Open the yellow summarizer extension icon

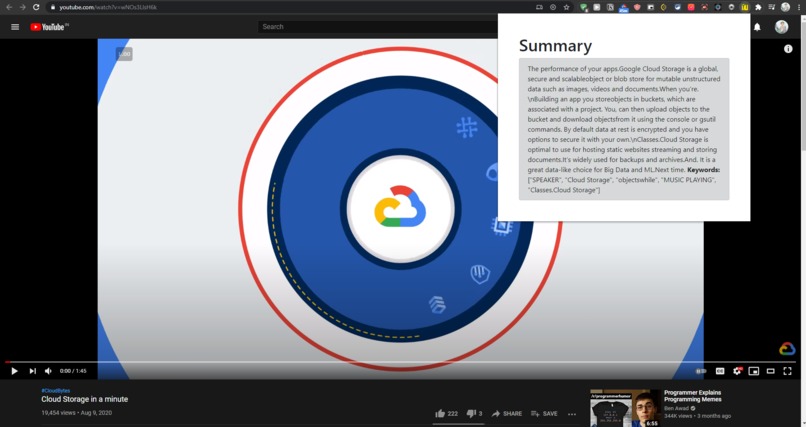pos(745,7)
